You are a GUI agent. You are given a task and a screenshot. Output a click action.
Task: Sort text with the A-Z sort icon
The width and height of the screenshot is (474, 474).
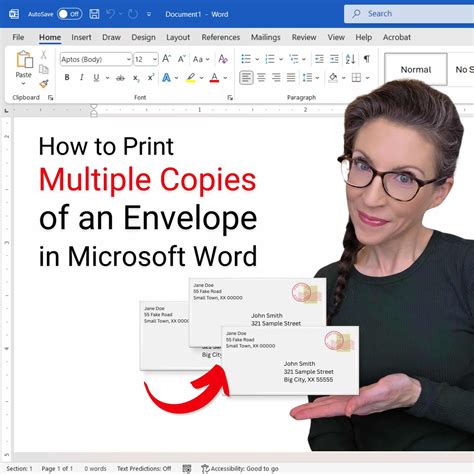click(350, 59)
